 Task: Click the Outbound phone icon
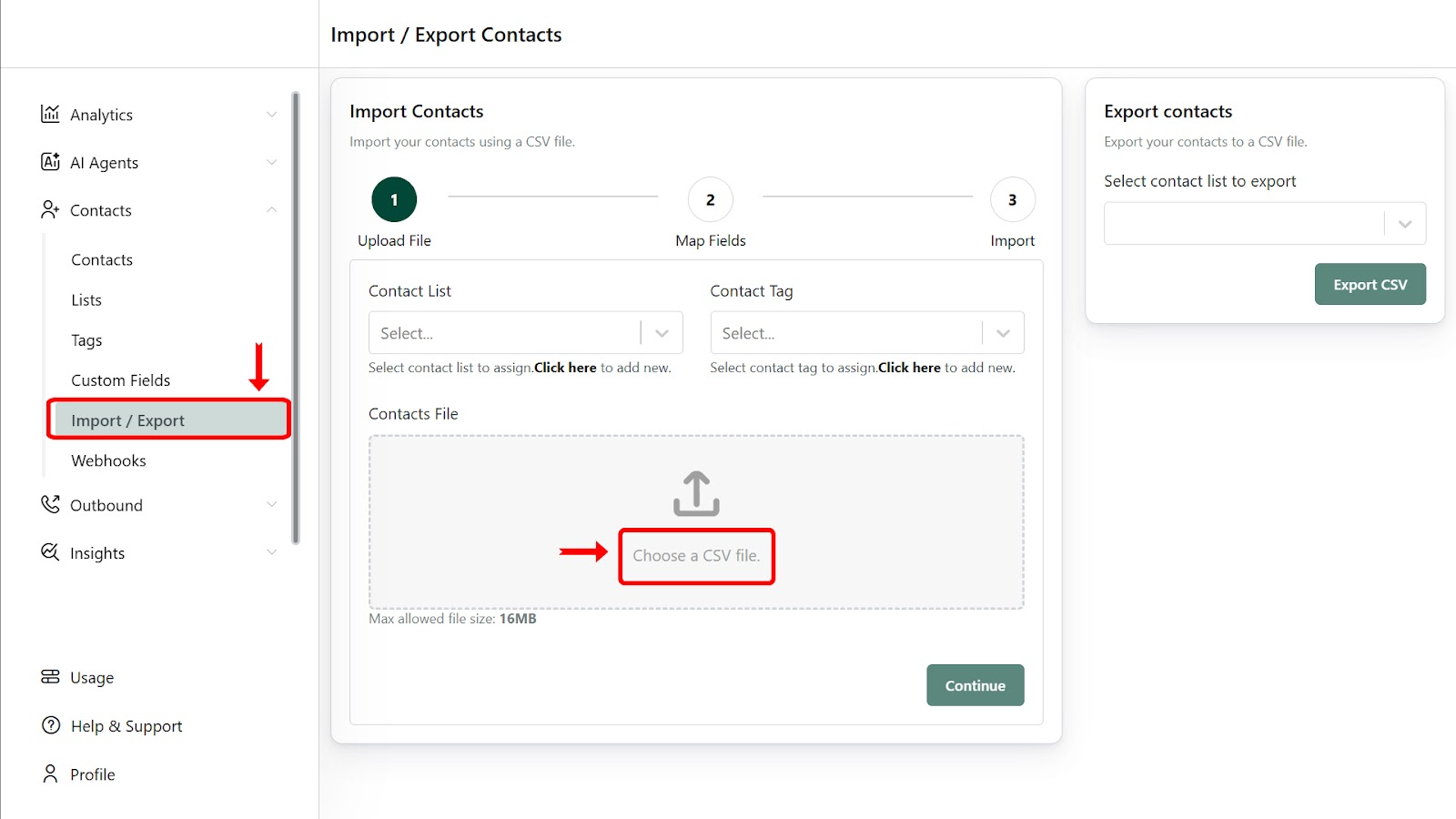pos(50,504)
